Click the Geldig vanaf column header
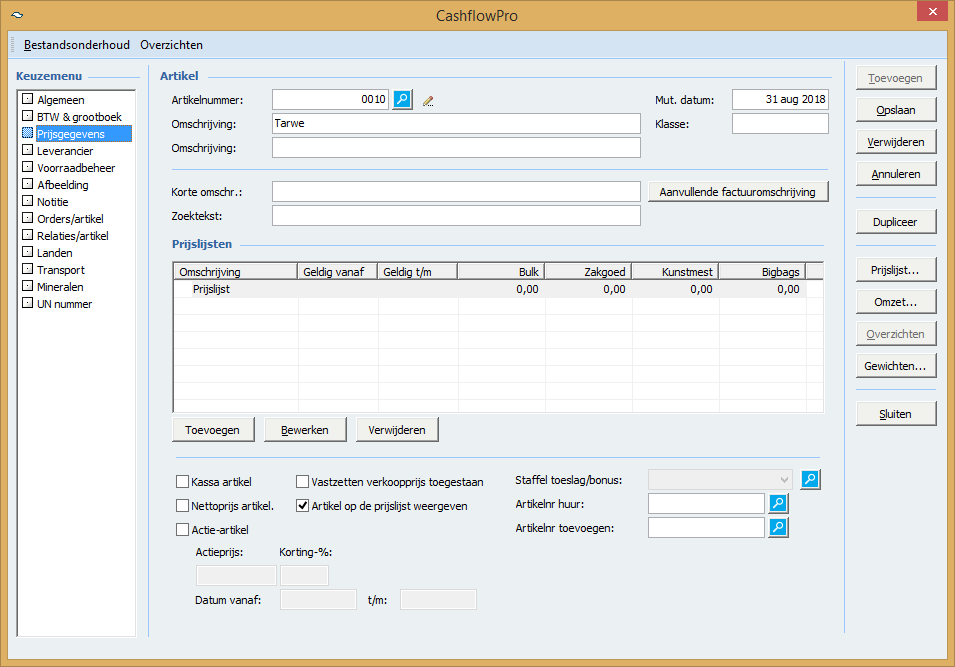The image size is (955, 667). point(337,272)
